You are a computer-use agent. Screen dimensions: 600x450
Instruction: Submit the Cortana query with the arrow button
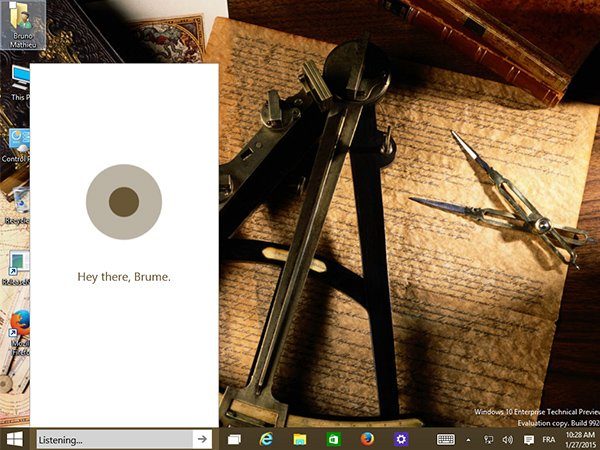point(202,439)
